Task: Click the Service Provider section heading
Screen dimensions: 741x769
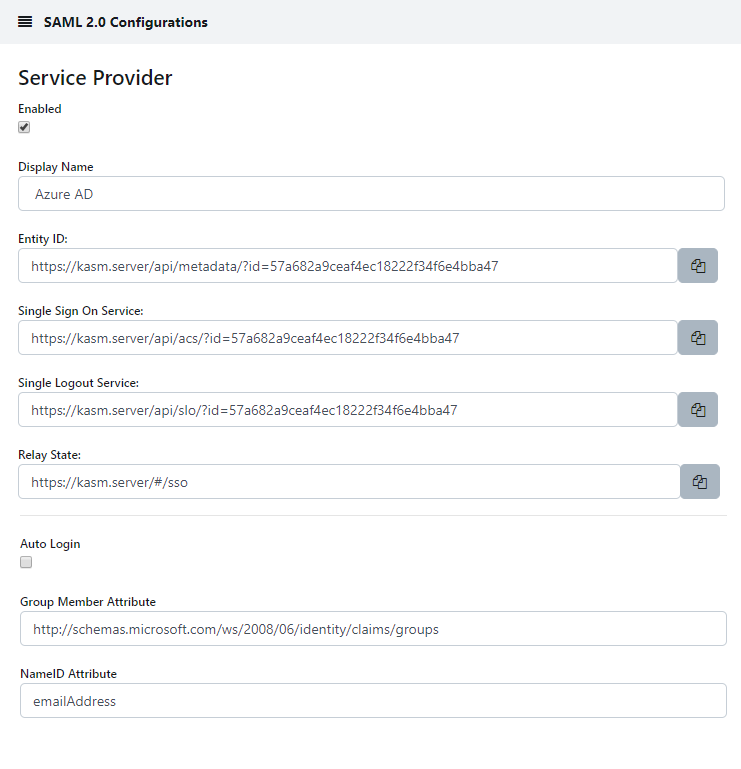Action: click(x=95, y=78)
